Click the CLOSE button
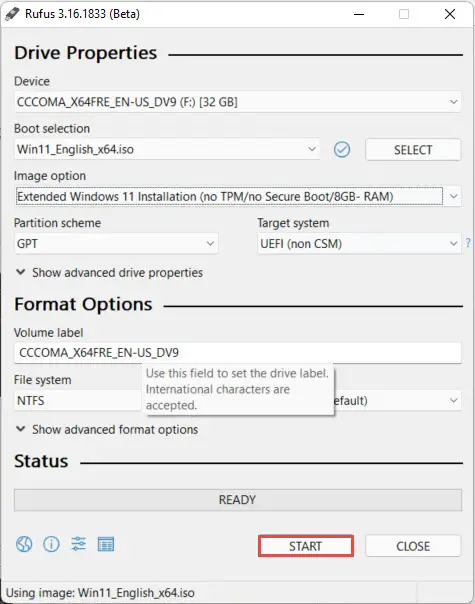Image resolution: width=475 pixels, height=604 pixels. click(x=413, y=546)
